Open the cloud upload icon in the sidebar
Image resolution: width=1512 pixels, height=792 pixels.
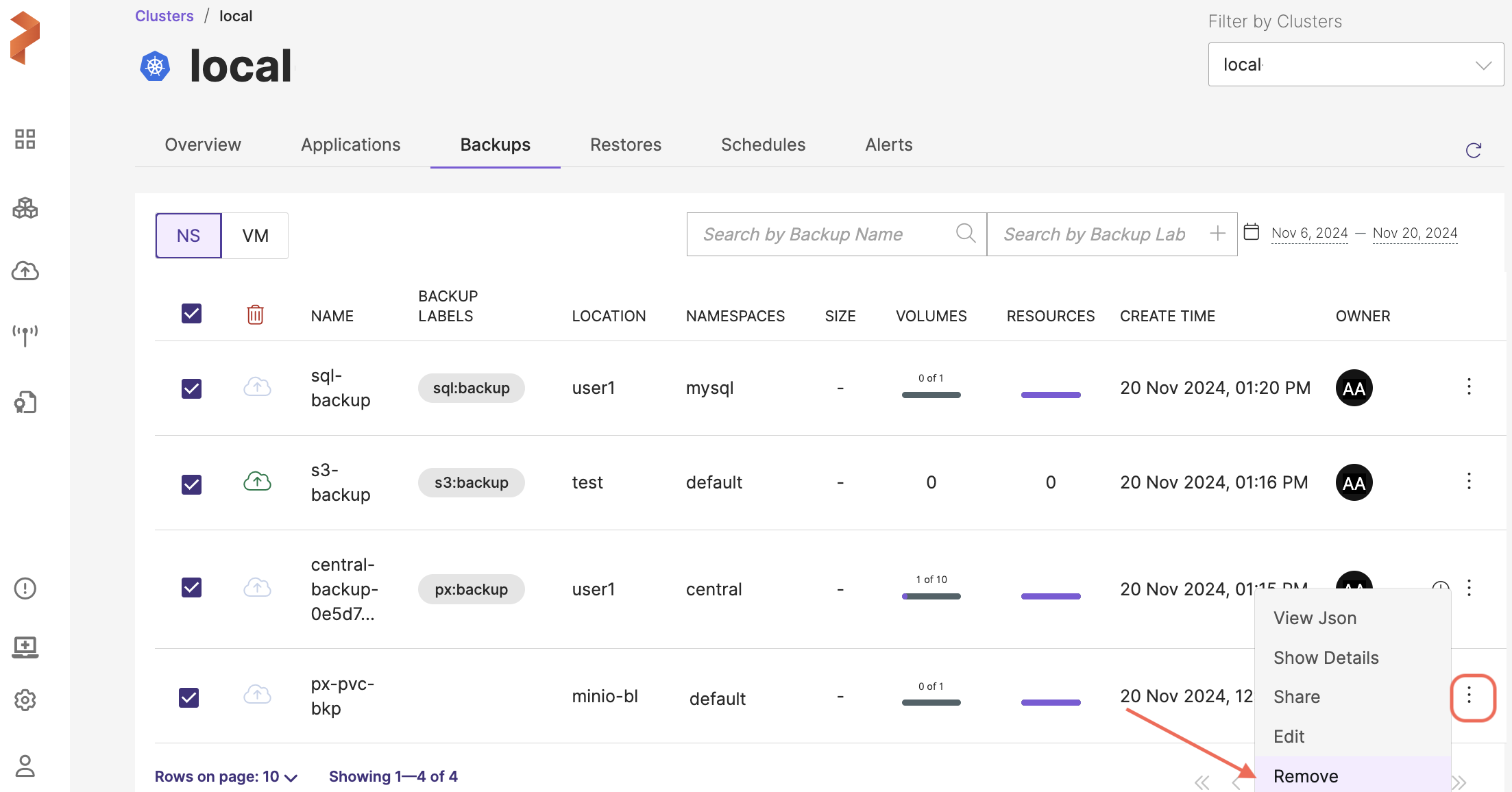25,271
